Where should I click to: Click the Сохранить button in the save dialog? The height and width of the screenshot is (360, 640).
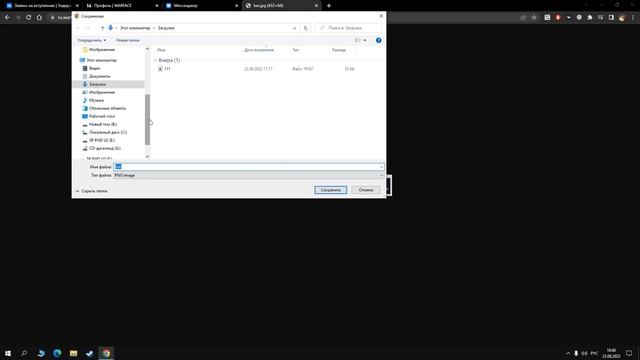coord(331,190)
